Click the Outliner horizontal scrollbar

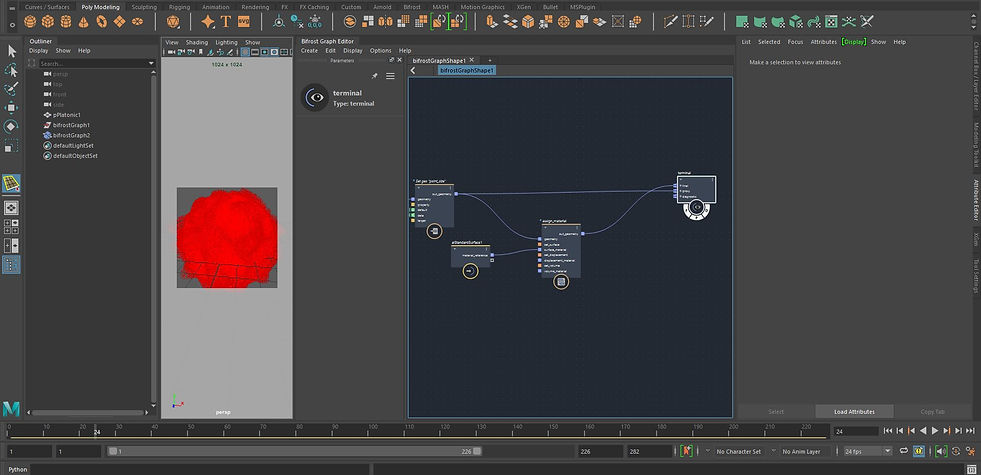[x=88, y=413]
